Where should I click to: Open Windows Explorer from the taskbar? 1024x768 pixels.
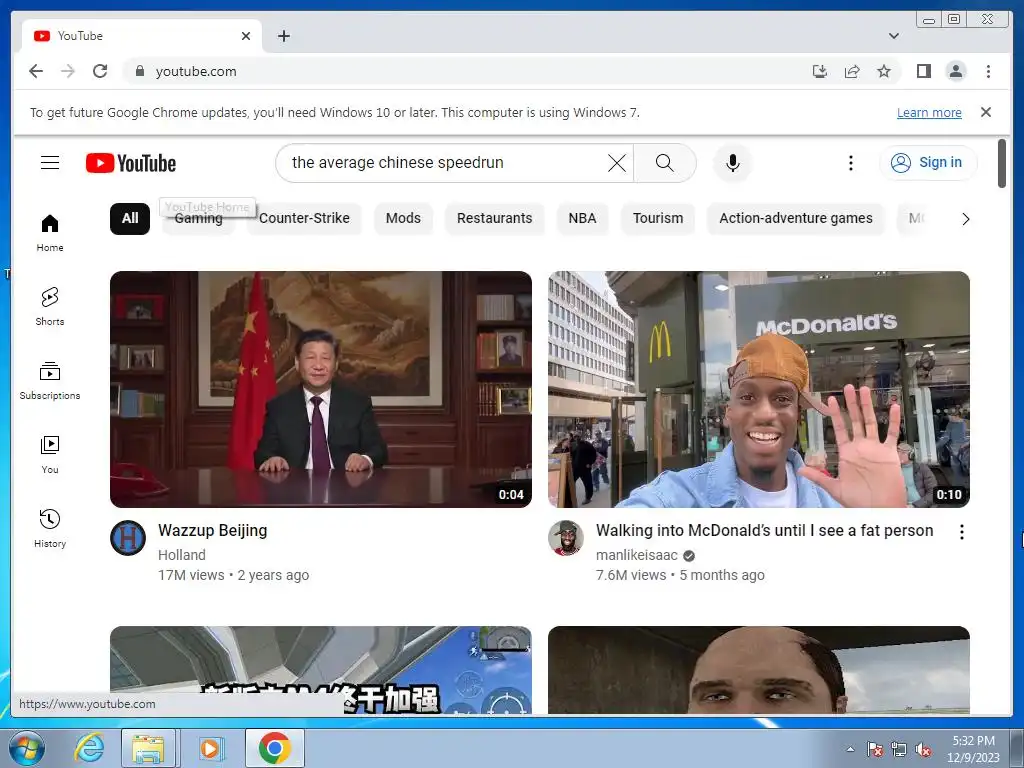(148, 748)
